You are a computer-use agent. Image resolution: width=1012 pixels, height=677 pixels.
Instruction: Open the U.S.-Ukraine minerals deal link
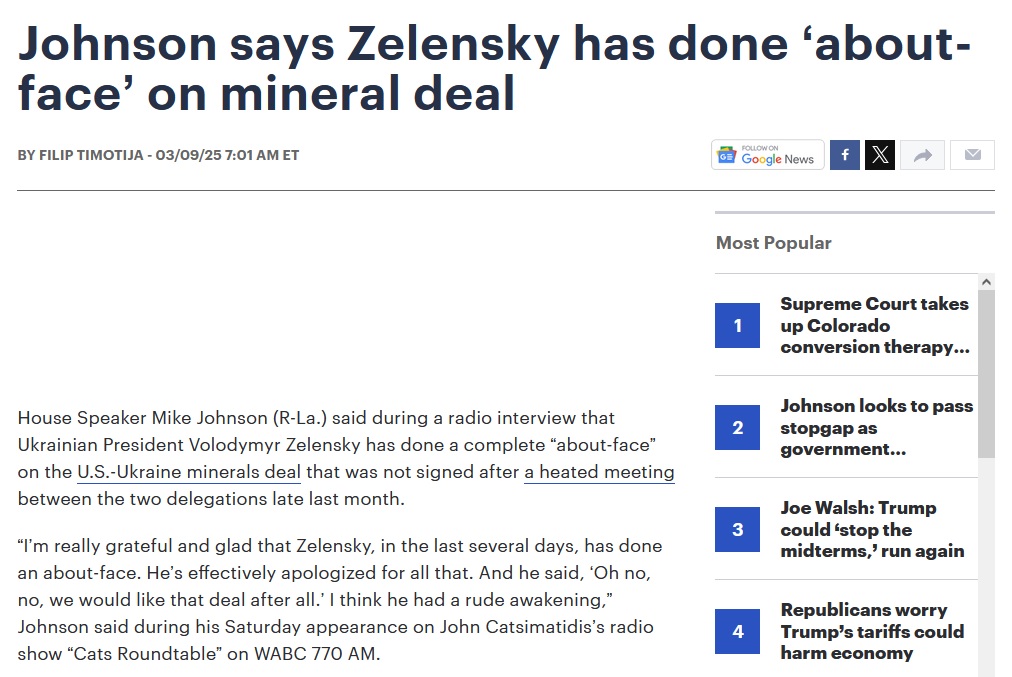tap(190, 471)
